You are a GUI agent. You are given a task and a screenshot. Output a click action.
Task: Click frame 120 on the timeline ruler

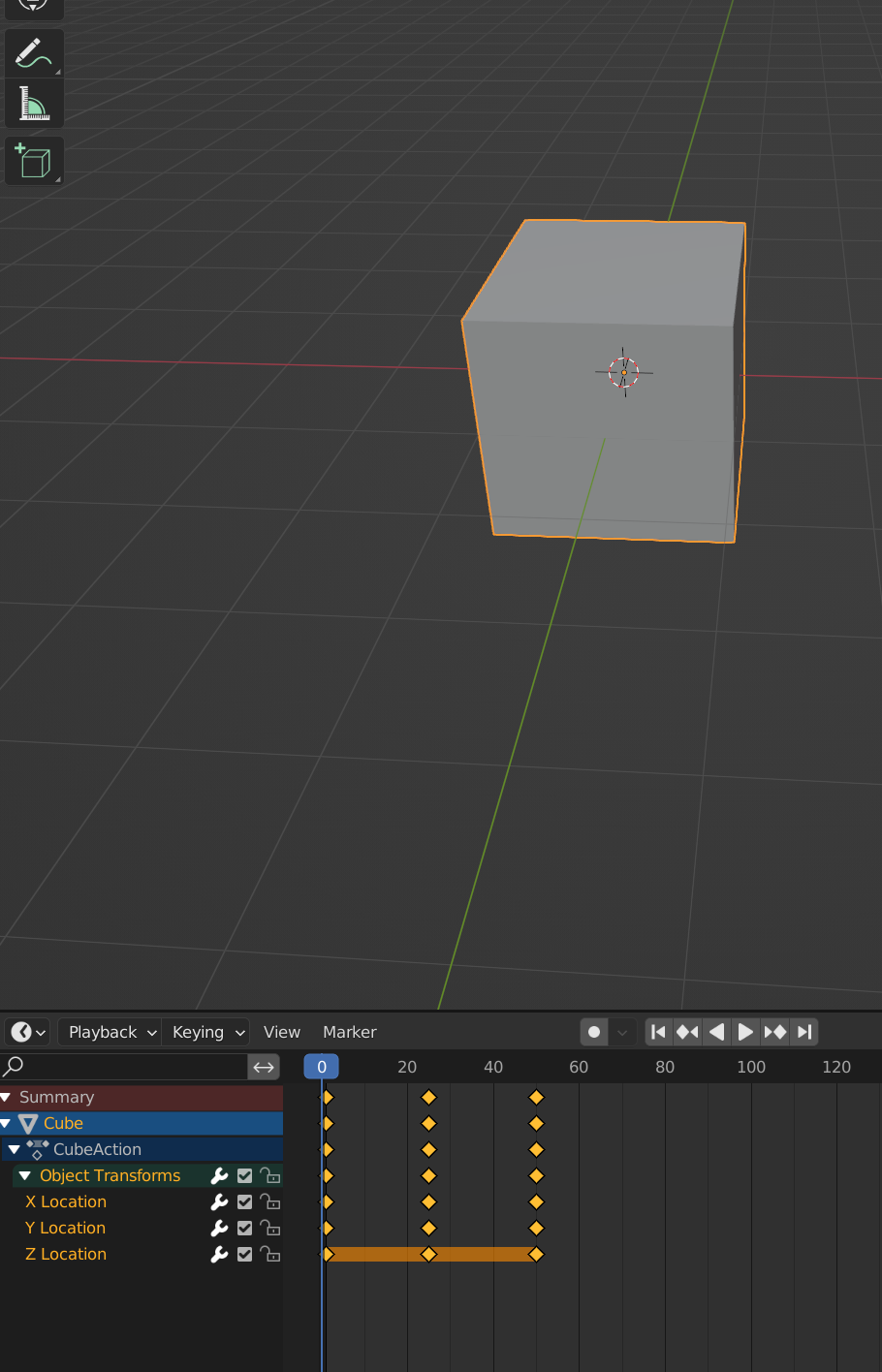[x=836, y=1067]
